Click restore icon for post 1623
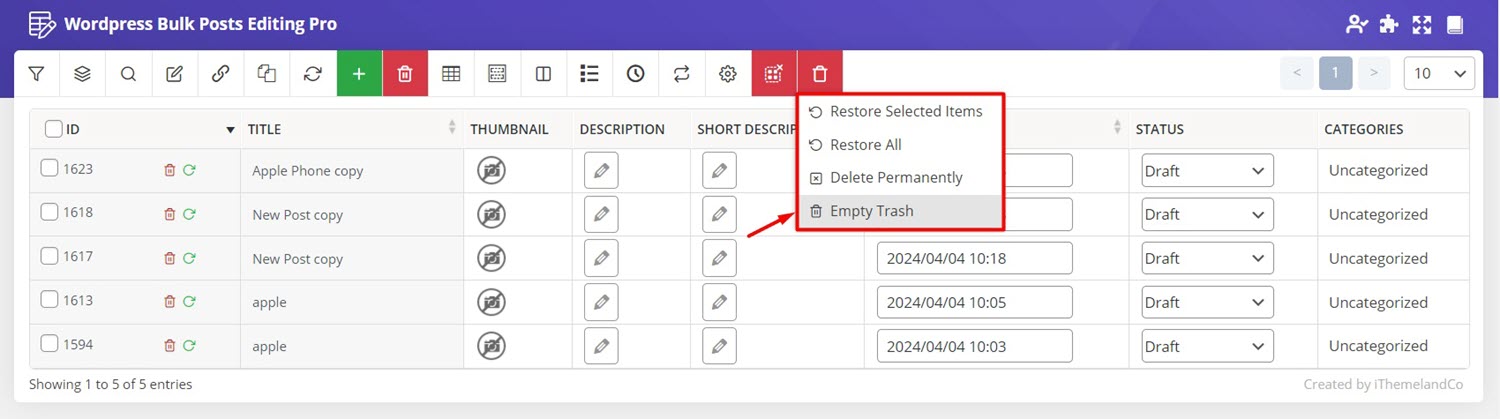Image resolution: width=1500 pixels, height=419 pixels. (x=189, y=170)
